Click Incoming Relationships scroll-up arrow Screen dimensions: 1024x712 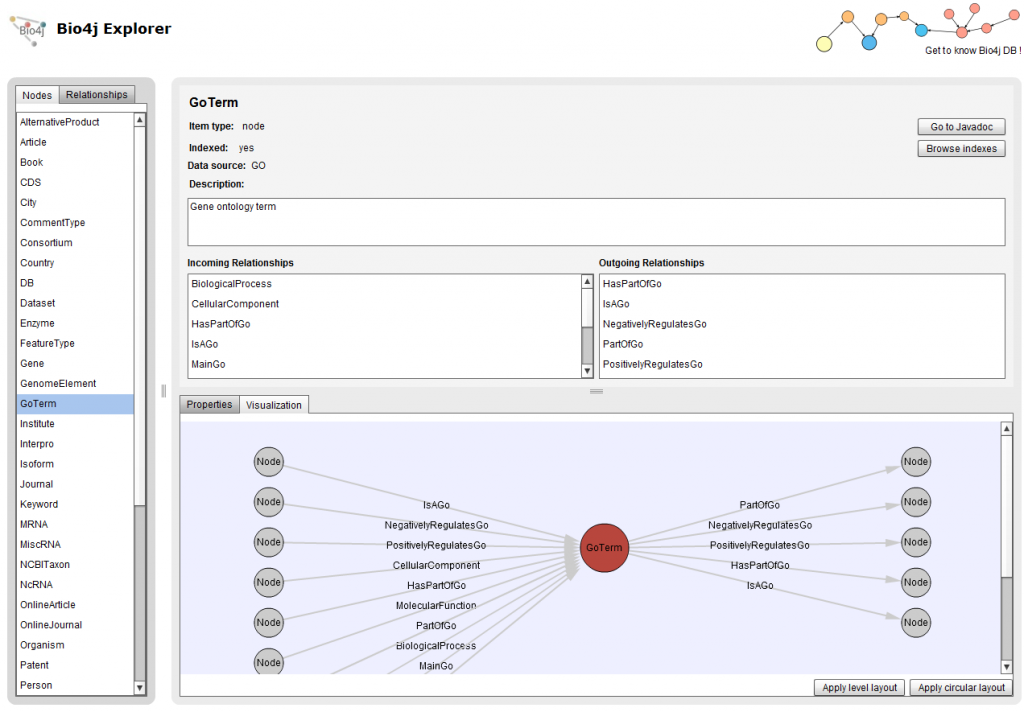(x=587, y=282)
